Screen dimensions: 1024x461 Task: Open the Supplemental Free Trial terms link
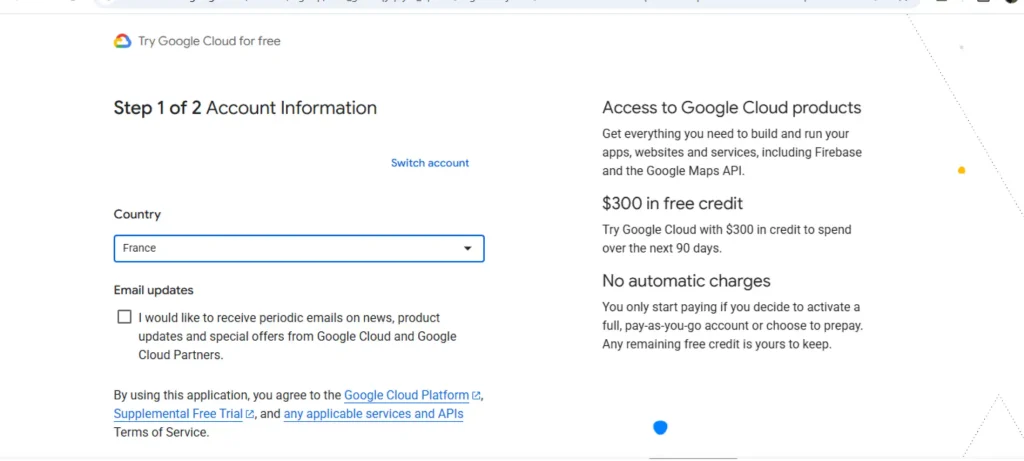[178, 414]
